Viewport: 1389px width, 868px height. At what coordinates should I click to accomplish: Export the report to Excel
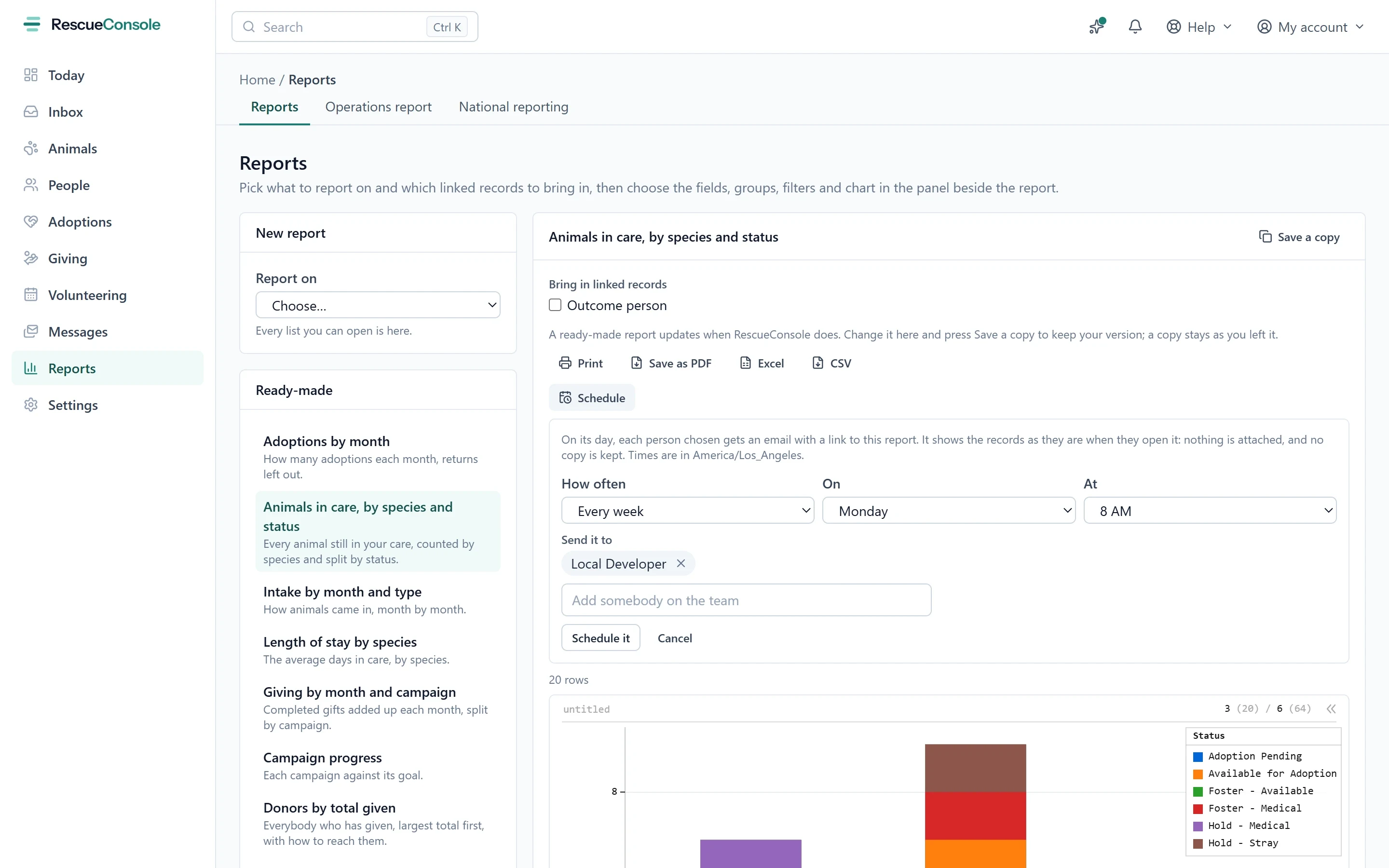[762, 363]
